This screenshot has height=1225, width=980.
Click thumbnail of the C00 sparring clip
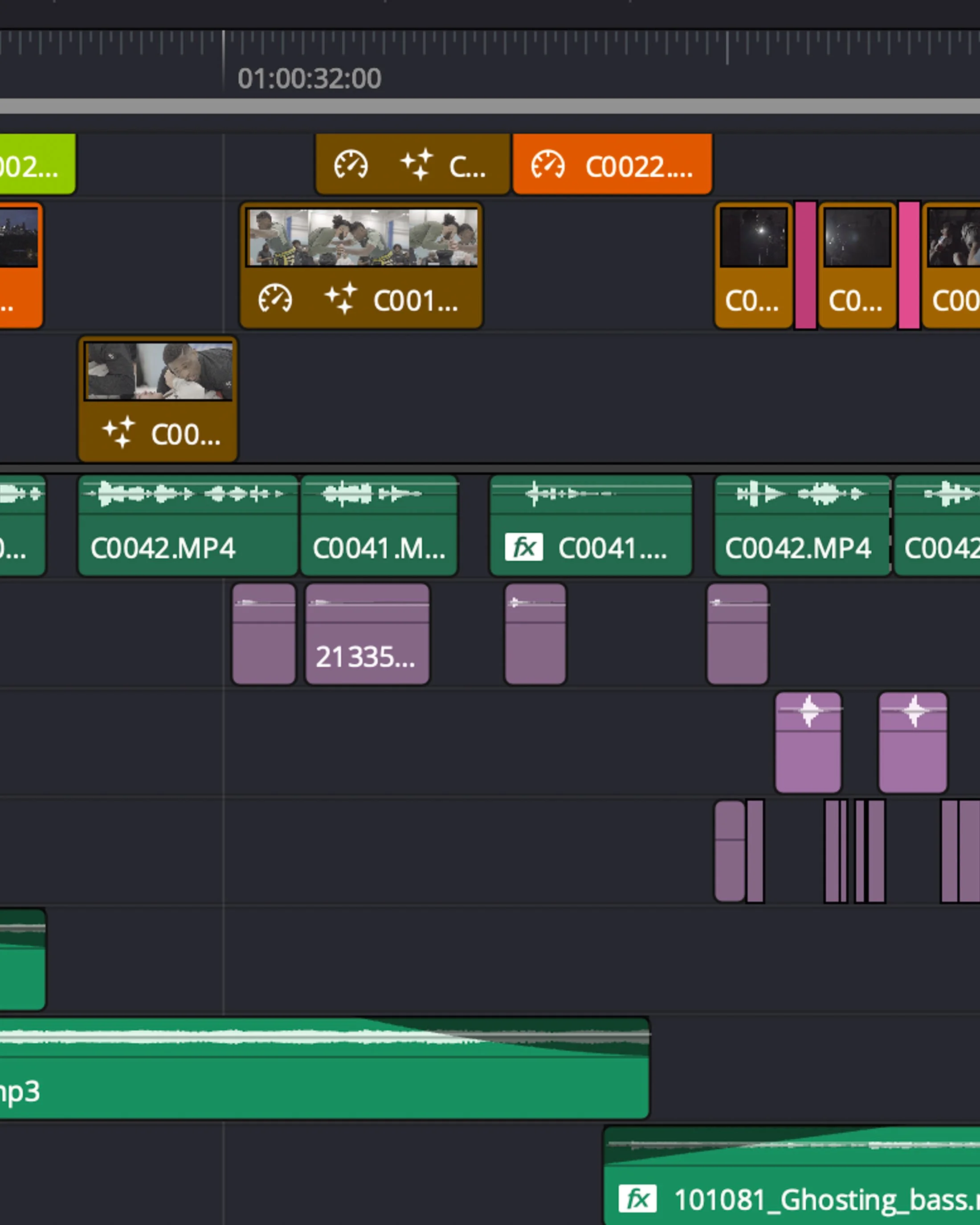pyautogui.click(x=159, y=371)
